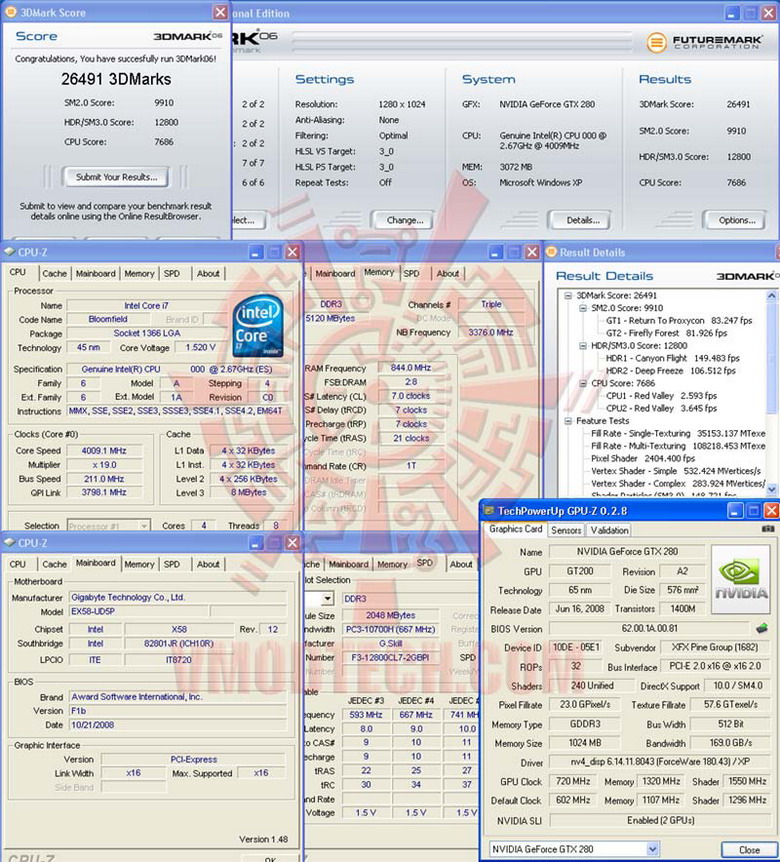780x862 pixels.
Task: Click the 'XFX Pine Group (1682)' subvendor value
Action: [715, 647]
